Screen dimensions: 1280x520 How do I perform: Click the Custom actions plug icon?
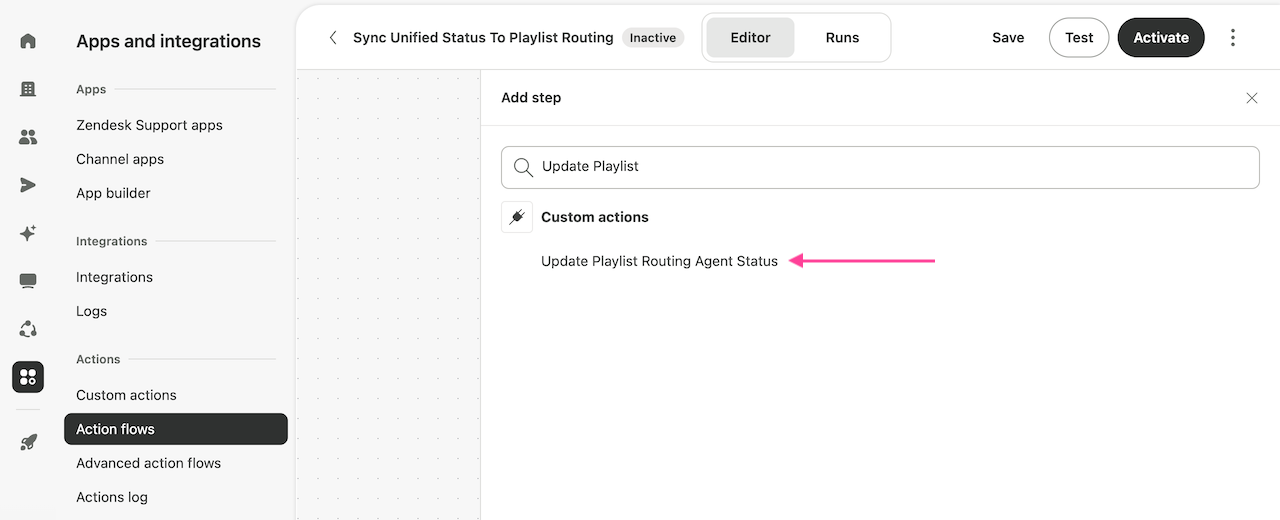517,217
